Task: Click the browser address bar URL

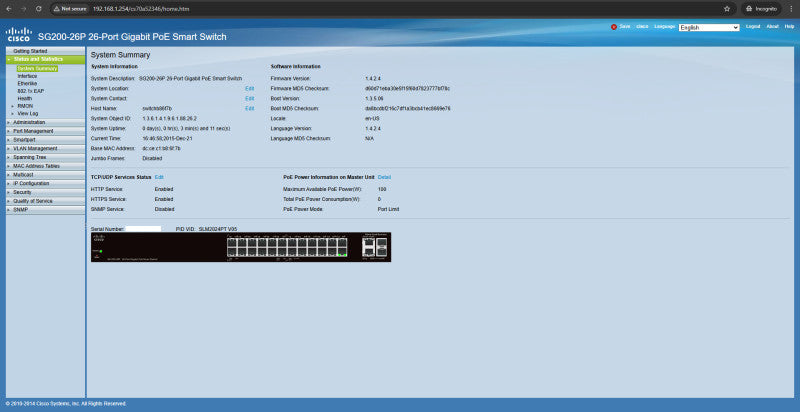Action: [141, 9]
